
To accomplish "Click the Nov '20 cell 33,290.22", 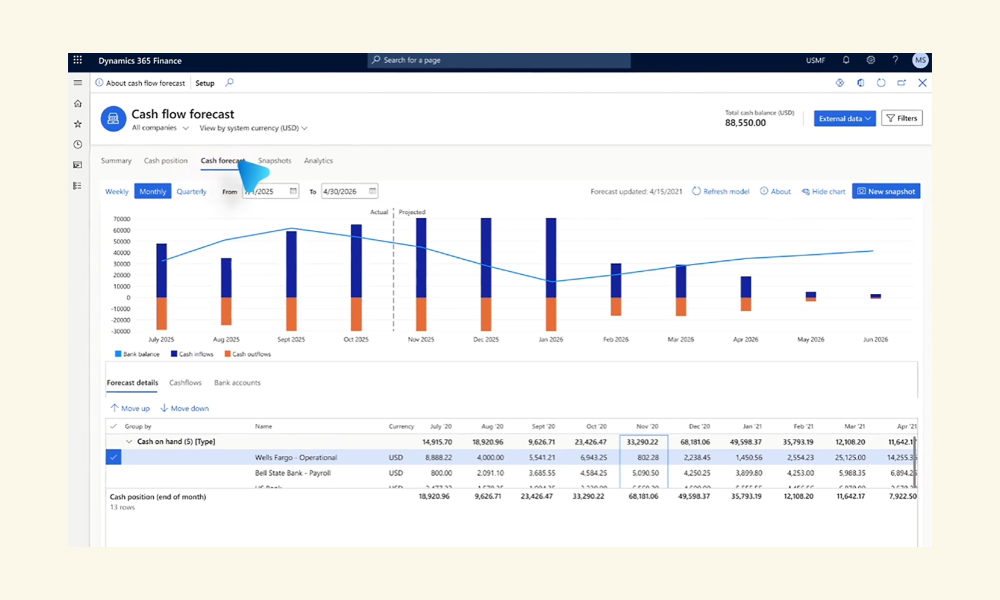I will [643, 442].
